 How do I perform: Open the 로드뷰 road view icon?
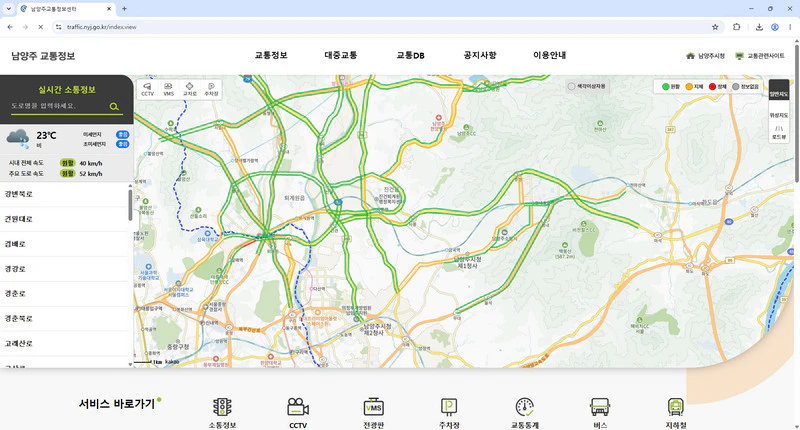tap(779, 132)
